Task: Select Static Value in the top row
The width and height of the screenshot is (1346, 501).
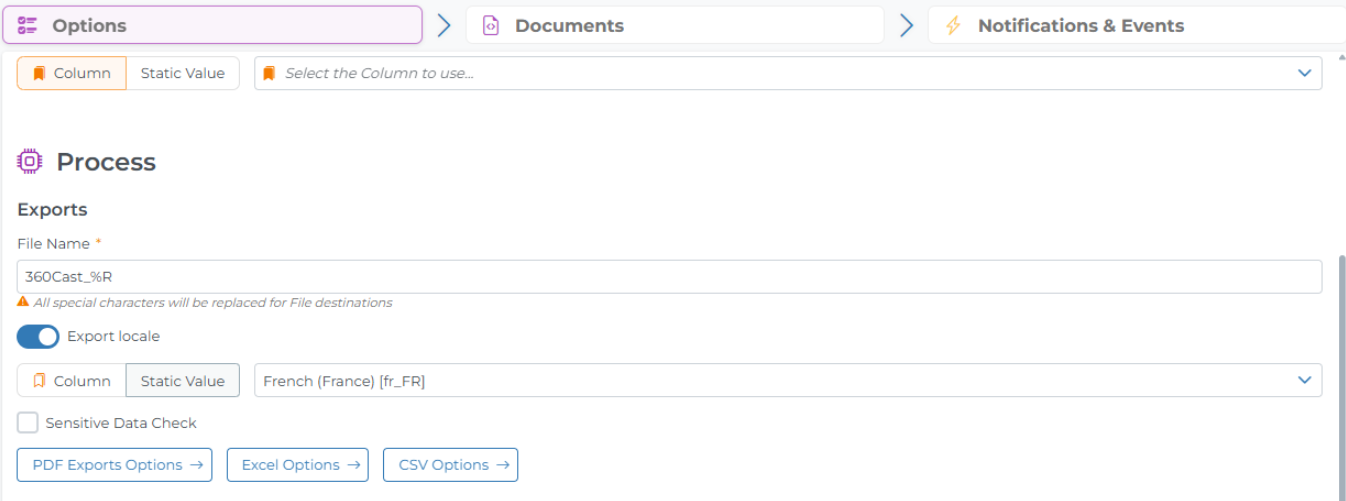Action: point(183,73)
